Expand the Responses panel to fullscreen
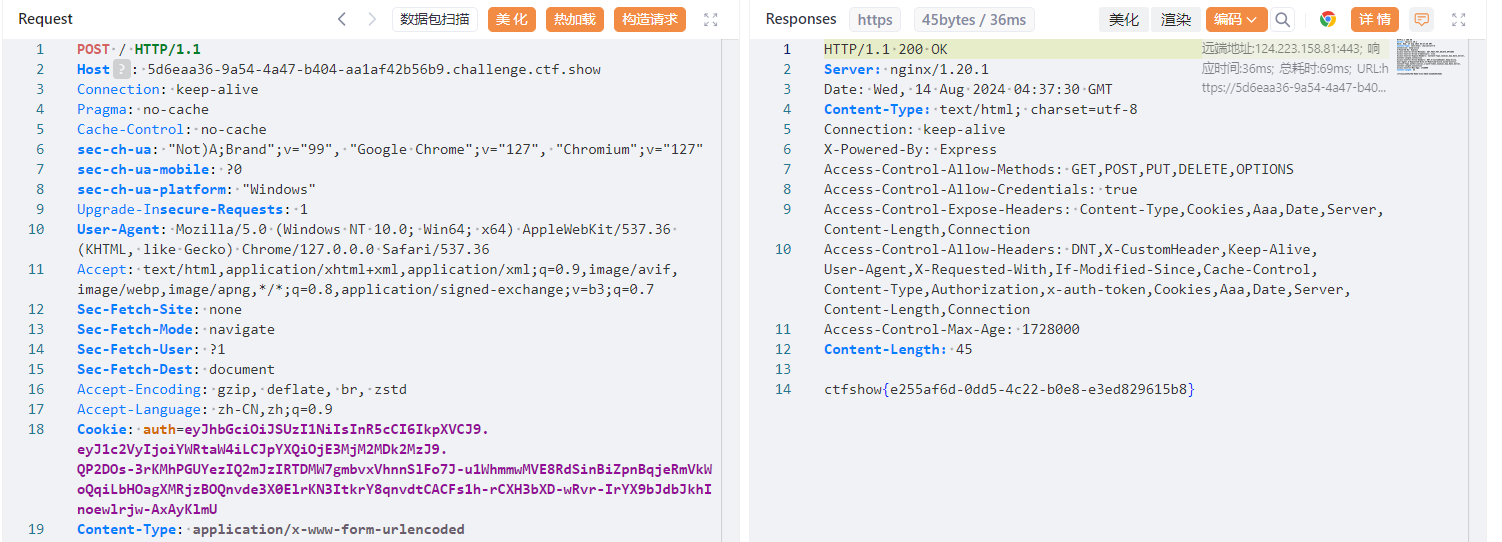1502x542 pixels. point(1459,19)
